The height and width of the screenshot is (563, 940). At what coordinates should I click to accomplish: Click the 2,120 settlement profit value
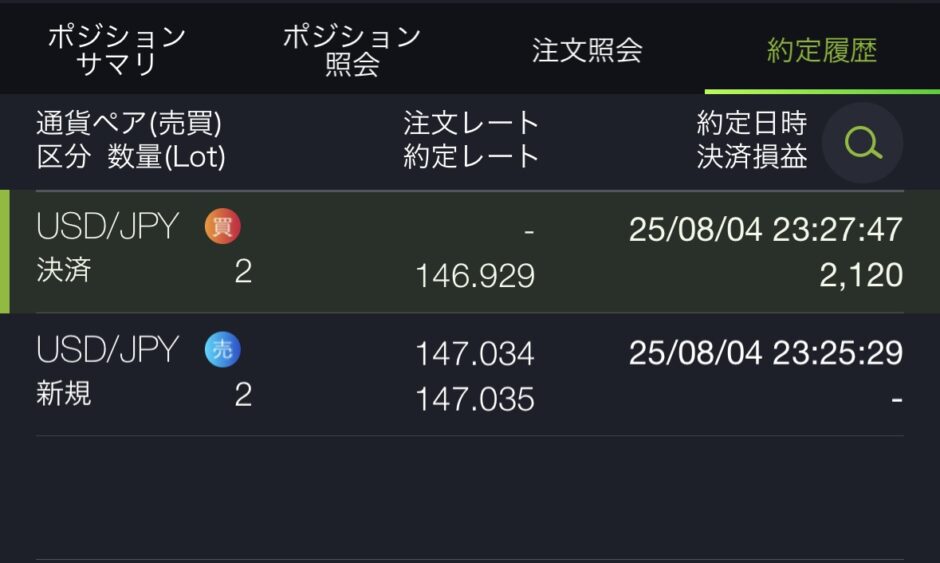coord(861,275)
